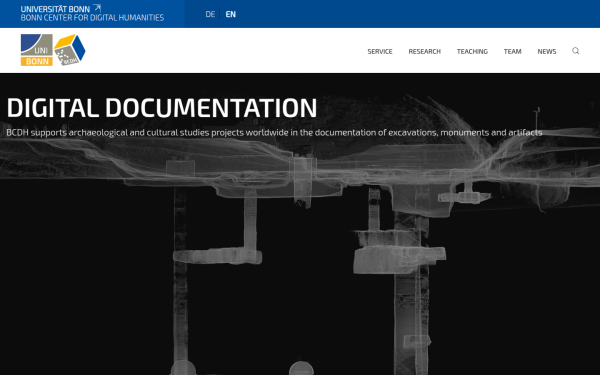
Task: Open the Research menu
Action: click(424, 51)
